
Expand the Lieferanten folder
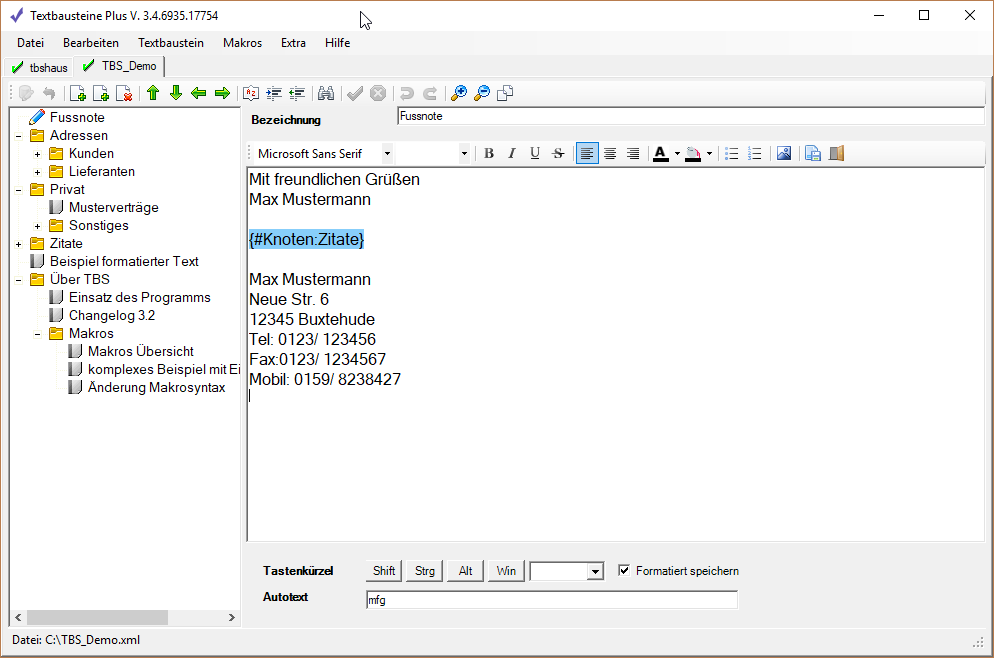(37, 172)
